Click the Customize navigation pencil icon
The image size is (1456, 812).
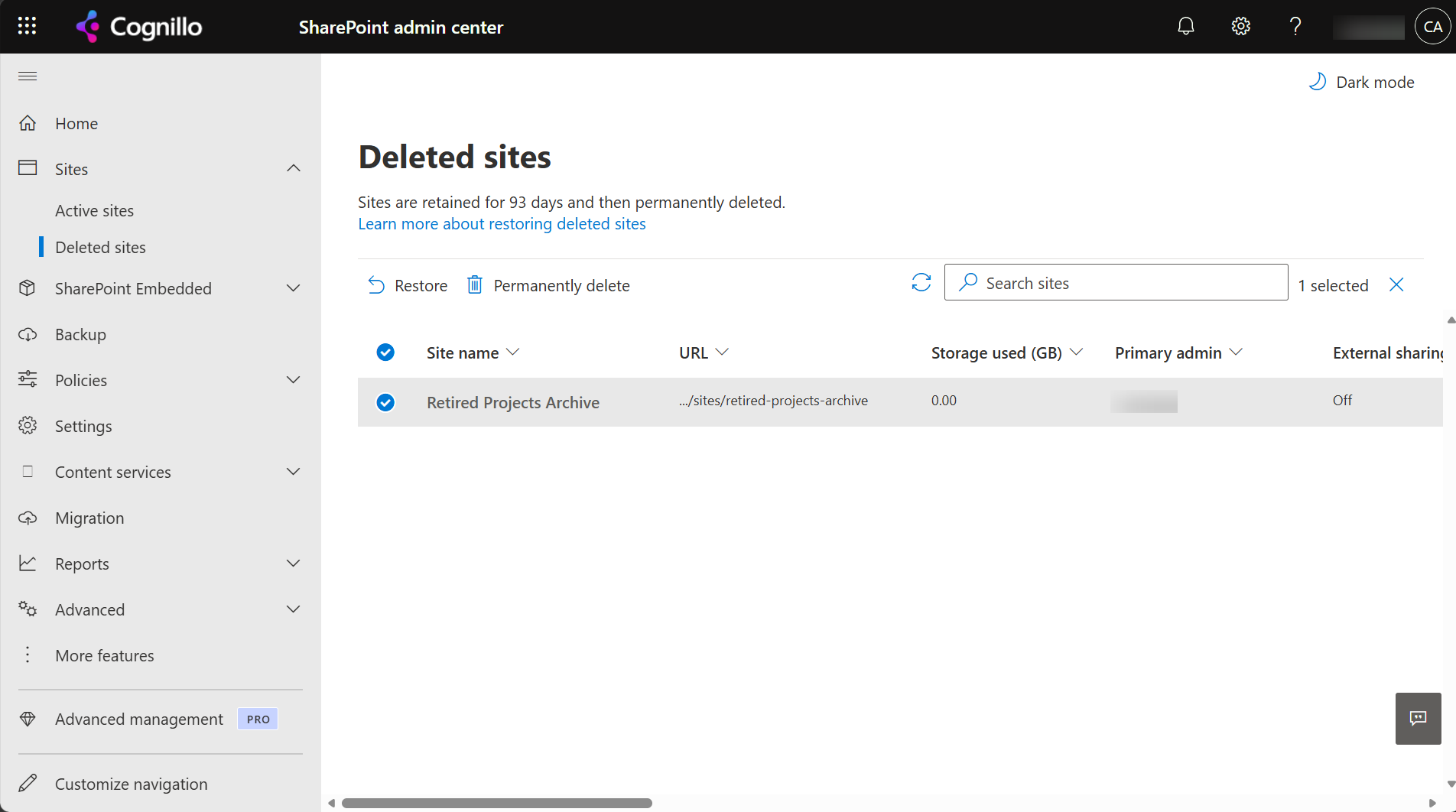(x=28, y=783)
